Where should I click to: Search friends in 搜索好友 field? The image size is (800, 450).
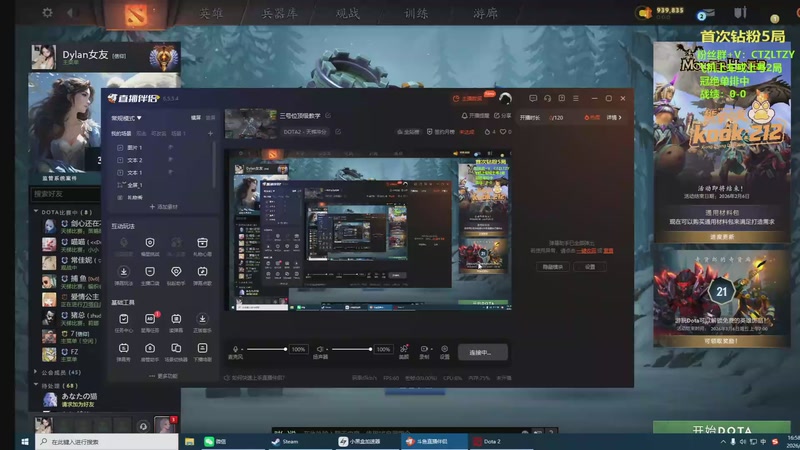click(x=66, y=194)
